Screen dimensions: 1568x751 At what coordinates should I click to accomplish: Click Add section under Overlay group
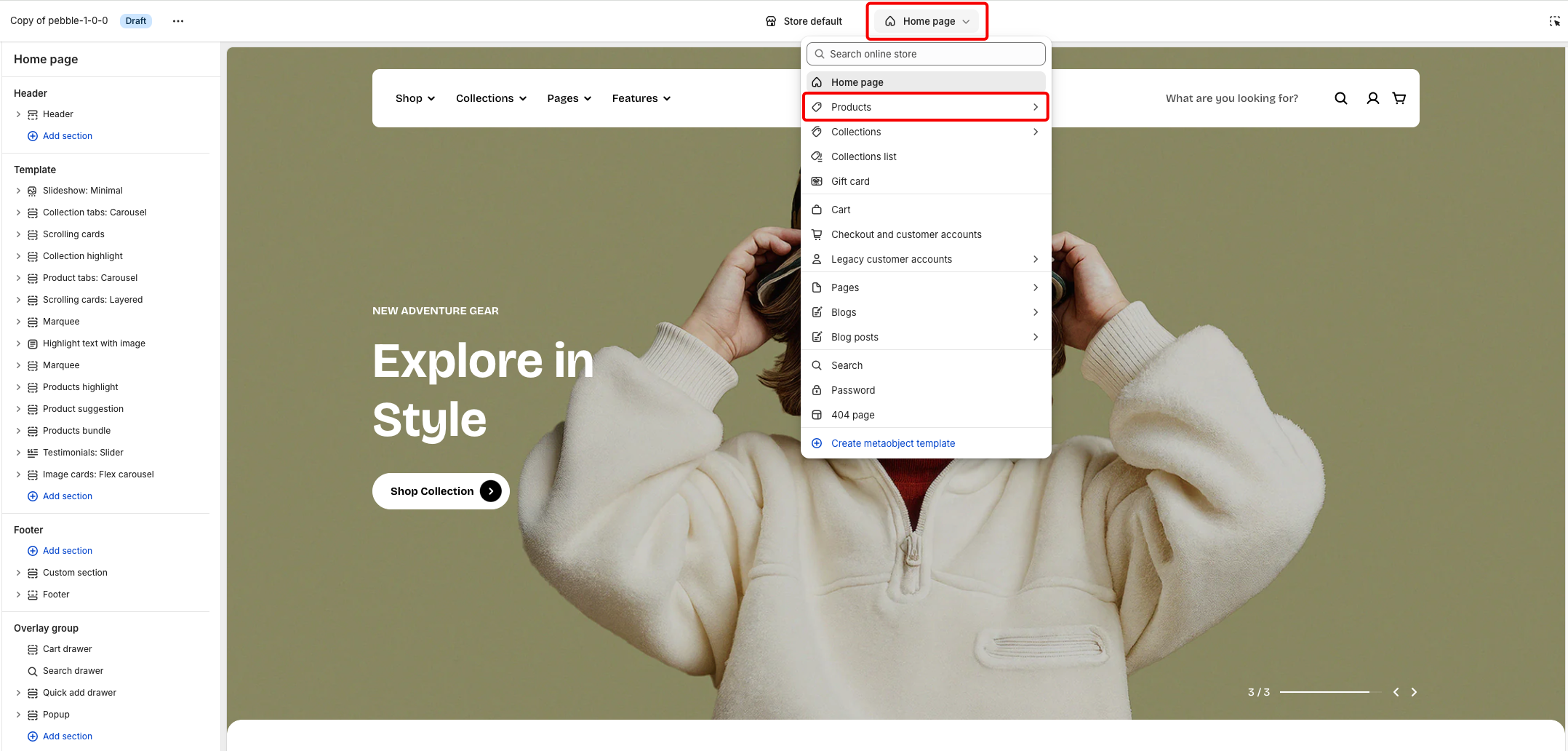pyautogui.click(x=60, y=736)
